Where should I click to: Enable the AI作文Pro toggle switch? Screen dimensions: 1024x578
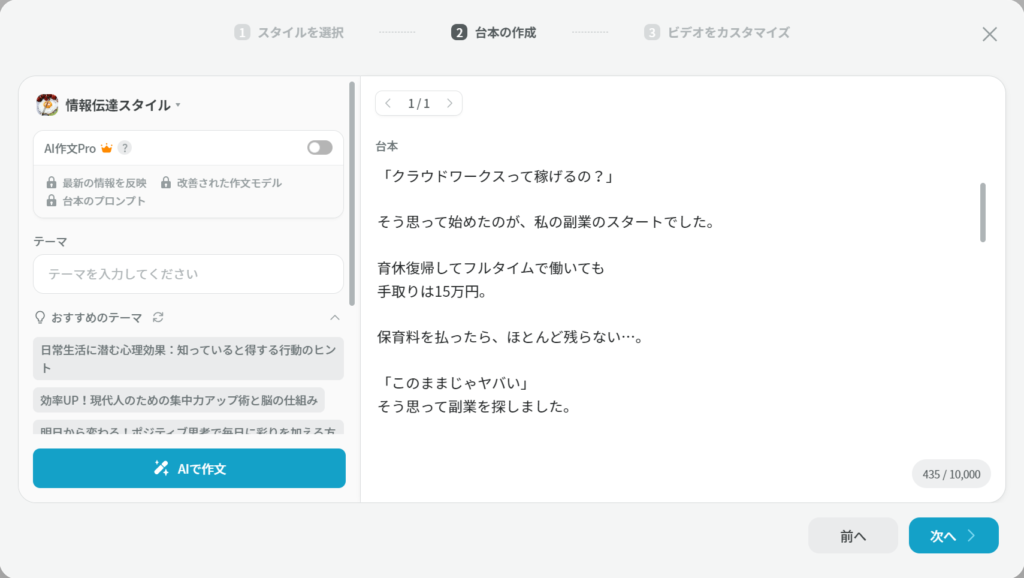[320, 148]
